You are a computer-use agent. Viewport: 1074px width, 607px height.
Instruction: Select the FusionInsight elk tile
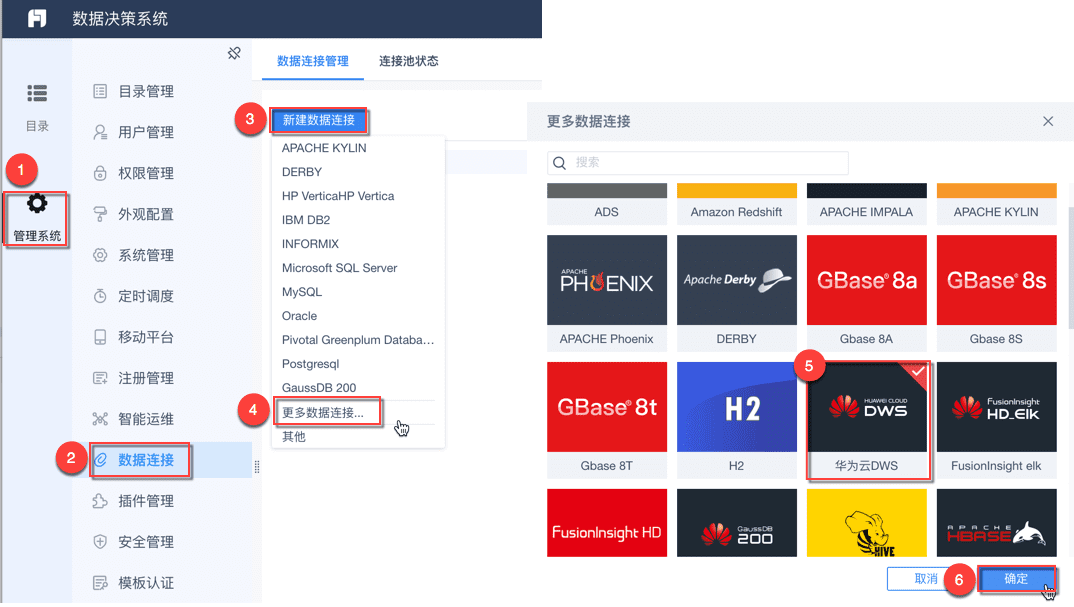[x=997, y=420]
